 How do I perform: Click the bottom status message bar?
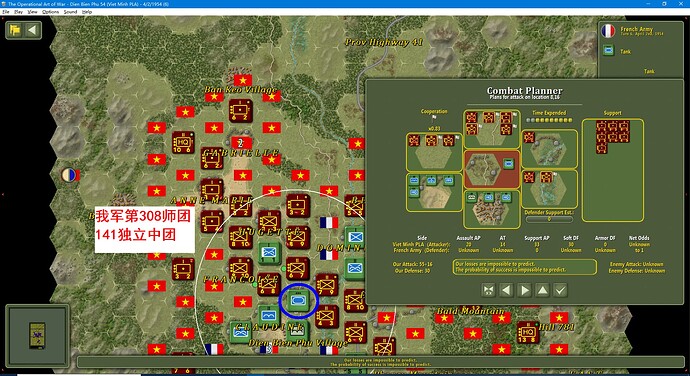[380, 362]
